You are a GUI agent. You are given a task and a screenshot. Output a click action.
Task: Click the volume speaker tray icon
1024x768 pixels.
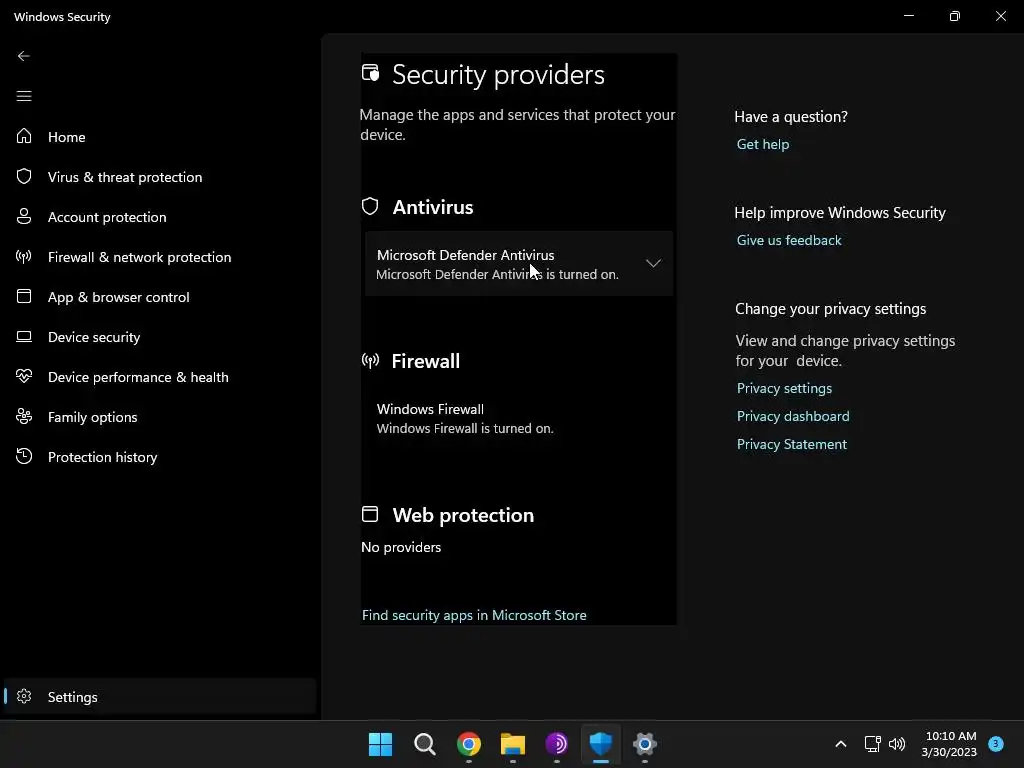pos(897,744)
